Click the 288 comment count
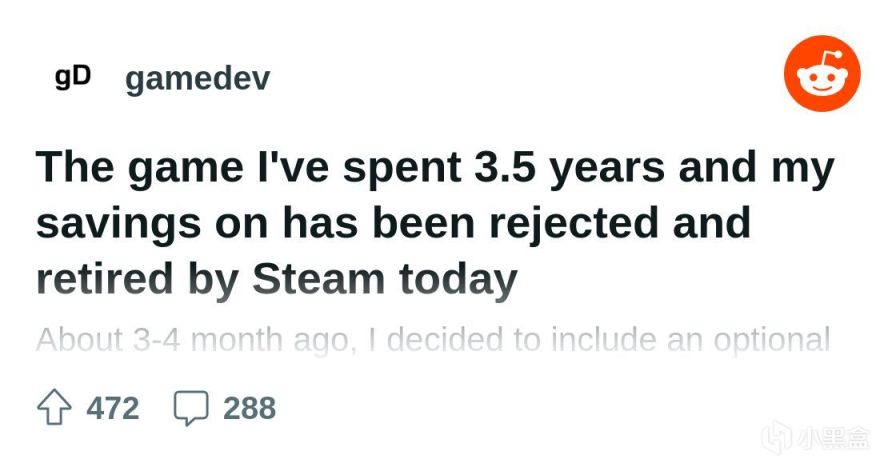This screenshot has width=896, height=467. pyautogui.click(x=249, y=408)
